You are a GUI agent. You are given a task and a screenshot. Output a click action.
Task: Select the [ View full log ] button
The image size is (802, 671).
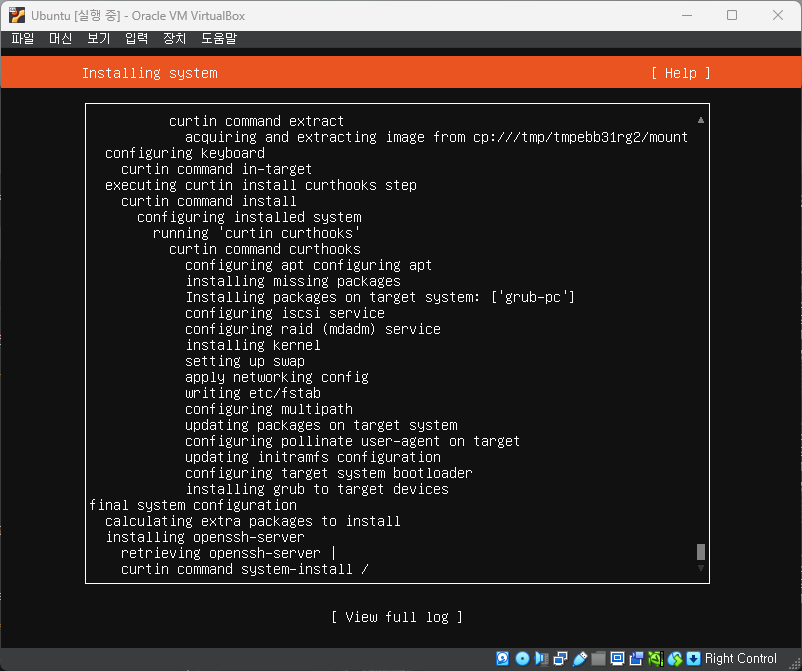coord(397,617)
